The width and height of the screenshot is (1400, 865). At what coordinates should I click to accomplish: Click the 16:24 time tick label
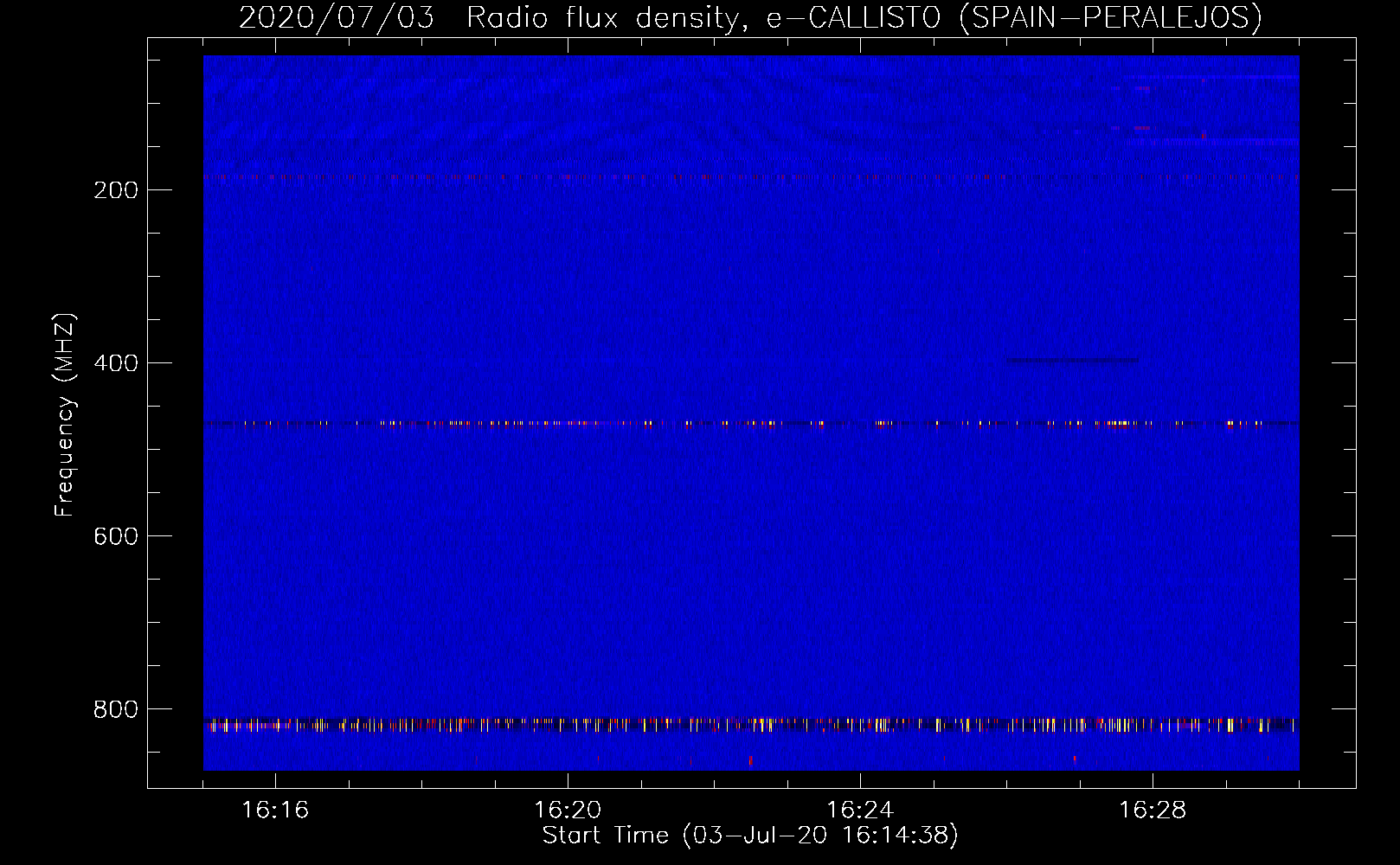860,811
